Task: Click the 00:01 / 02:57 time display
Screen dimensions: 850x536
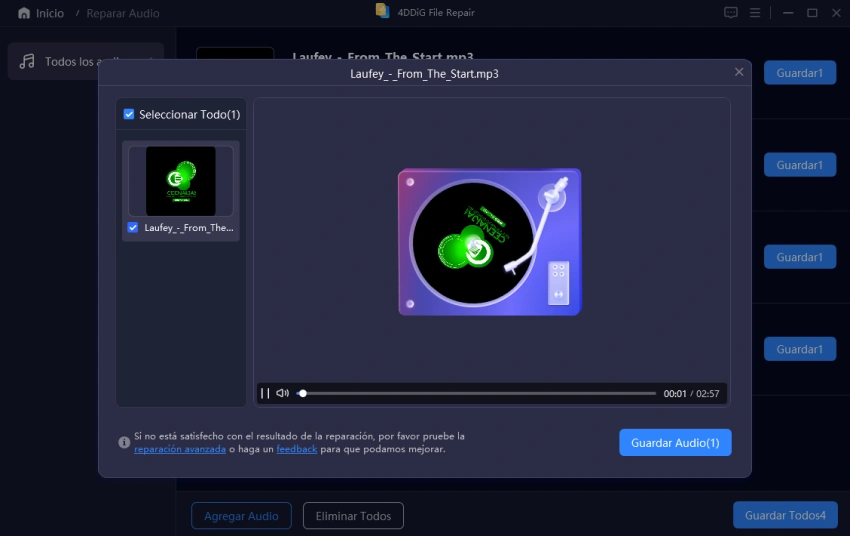Action: pyautogui.click(x=691, y=393)
